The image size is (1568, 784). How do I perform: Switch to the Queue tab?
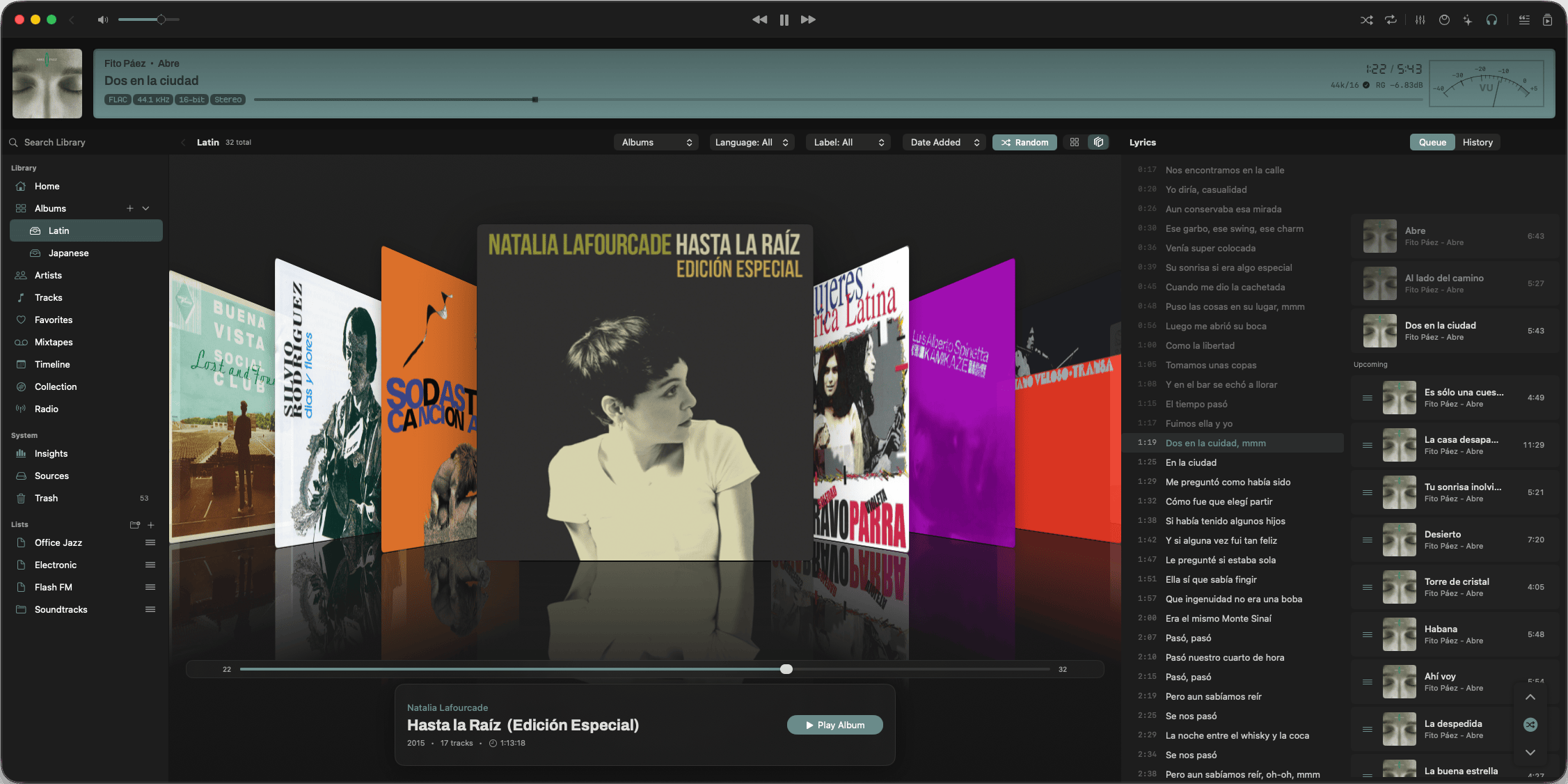pyautogui.click(x=1432, y=143)
